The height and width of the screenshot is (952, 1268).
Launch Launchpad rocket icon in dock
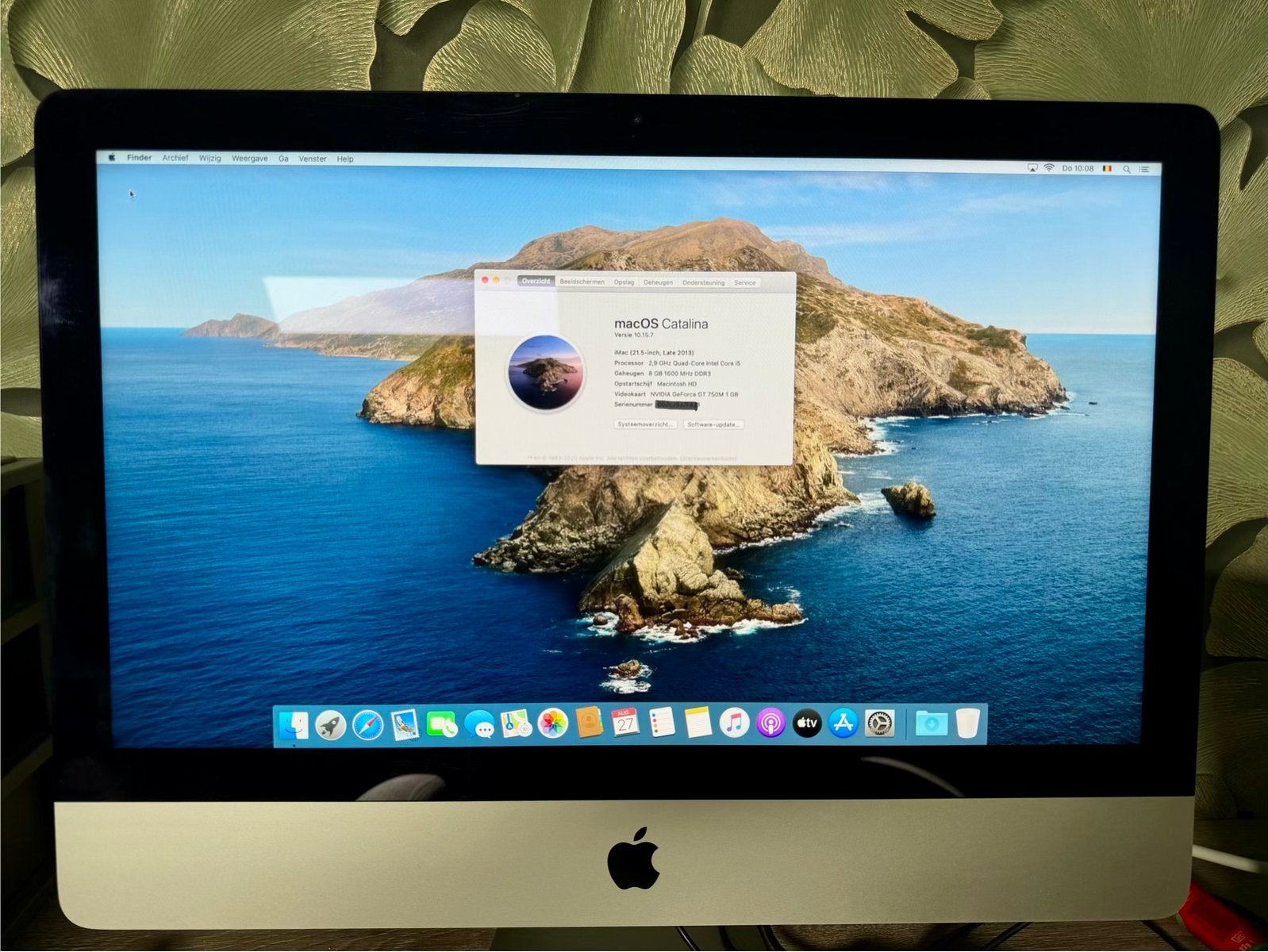331,724
